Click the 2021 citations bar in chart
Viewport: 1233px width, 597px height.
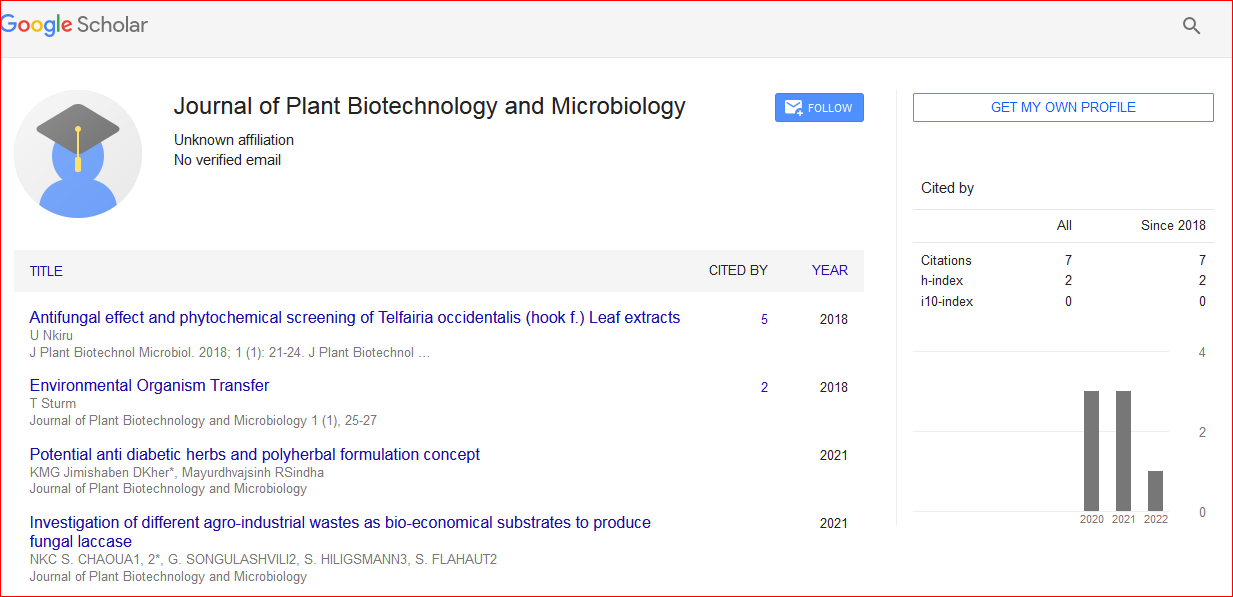pyautogui.click(x=1123, y=451)
